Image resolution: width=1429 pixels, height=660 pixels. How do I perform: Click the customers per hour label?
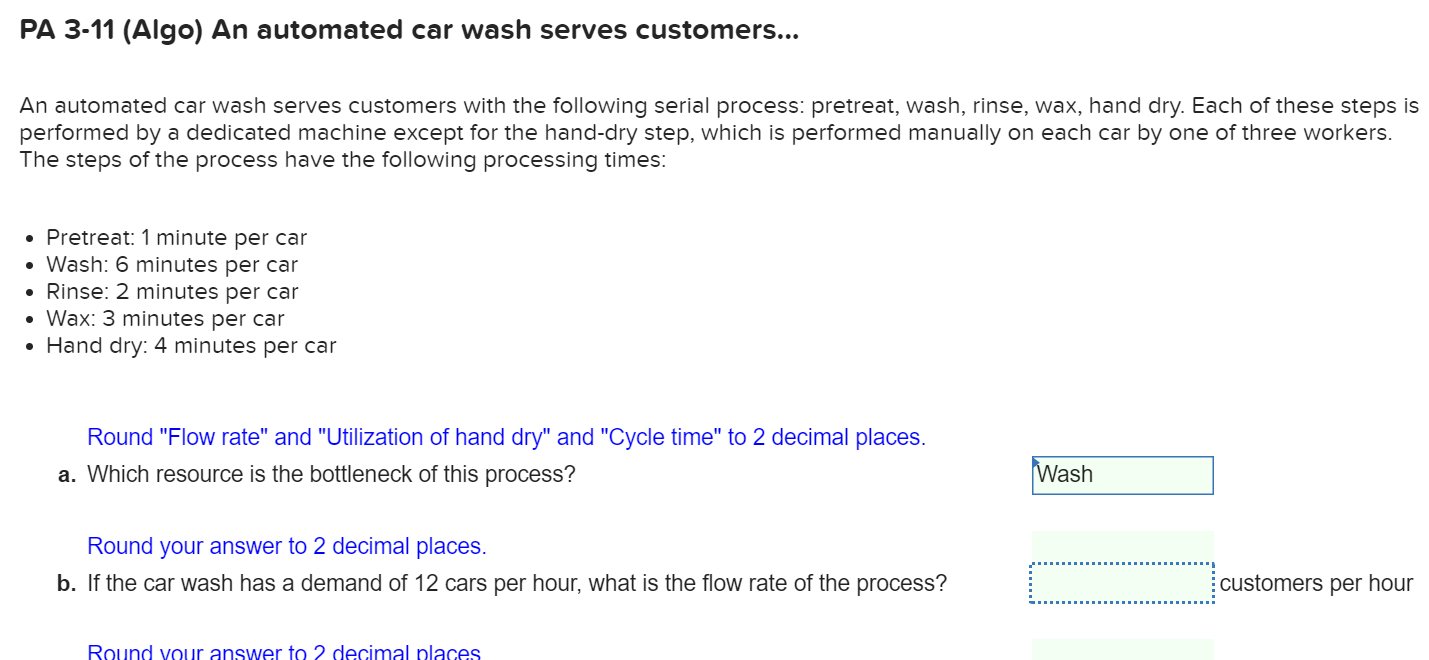click(1317, 582)
